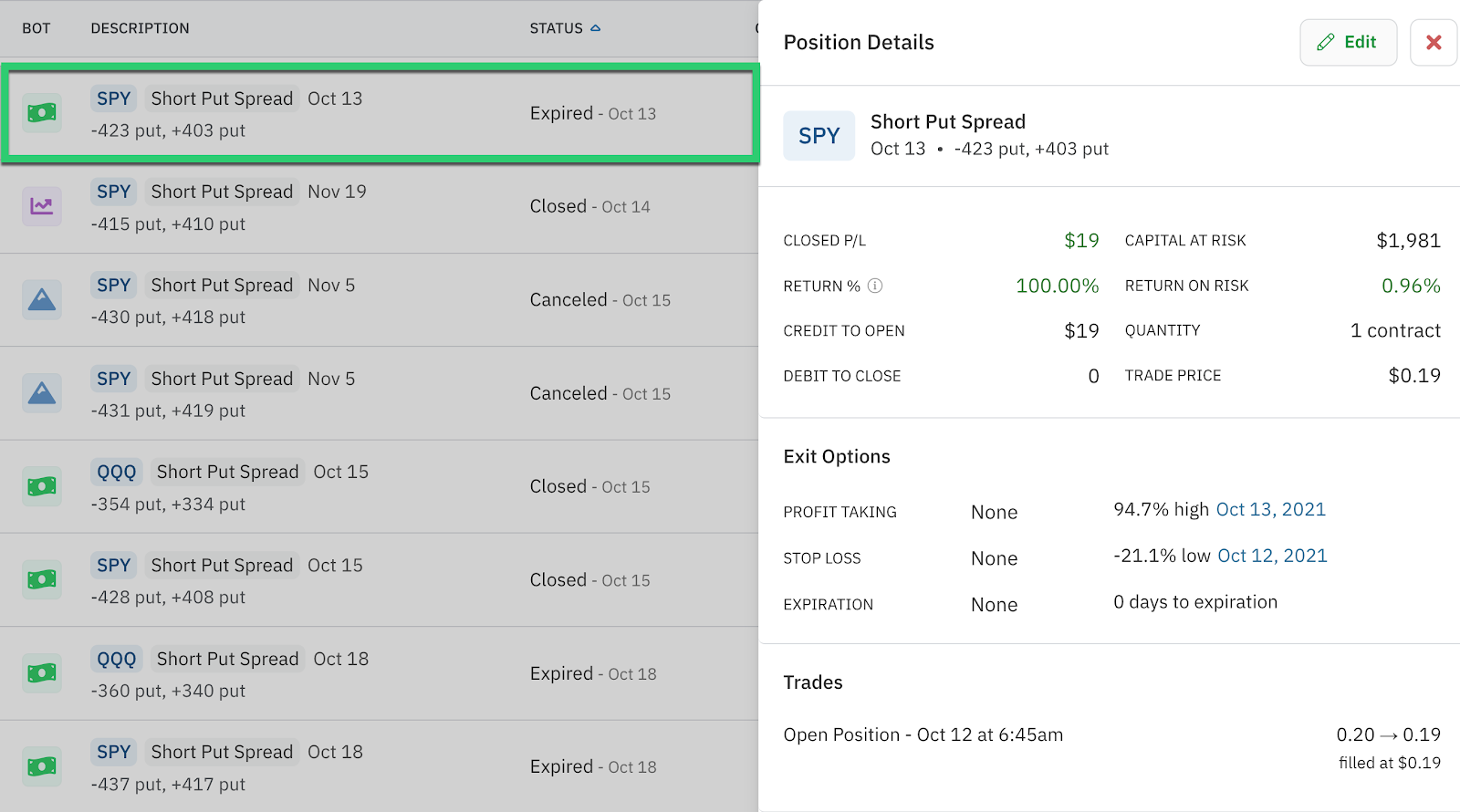Click the info icon beside Return %
This screenshot has width=1460, height=812.
click(x=874, y=286)
